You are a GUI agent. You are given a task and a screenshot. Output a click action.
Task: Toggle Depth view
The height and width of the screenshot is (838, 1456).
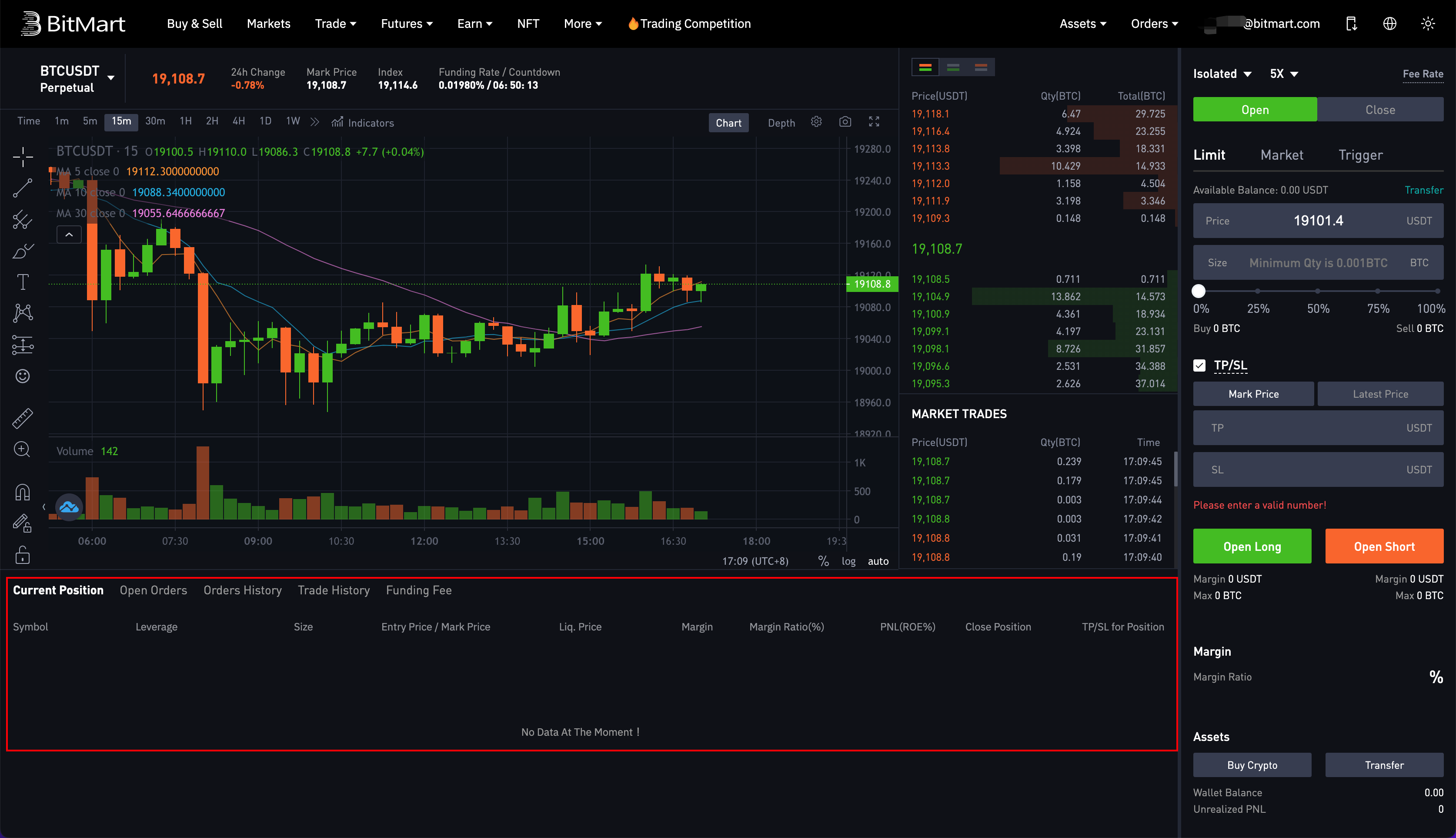pos(781,123)
